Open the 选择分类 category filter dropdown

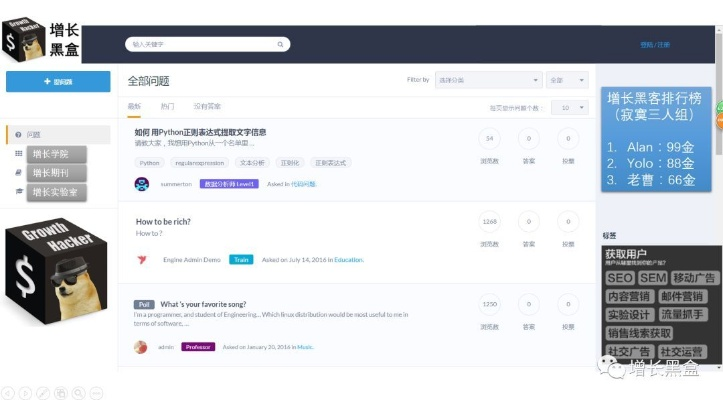point(487,80)
